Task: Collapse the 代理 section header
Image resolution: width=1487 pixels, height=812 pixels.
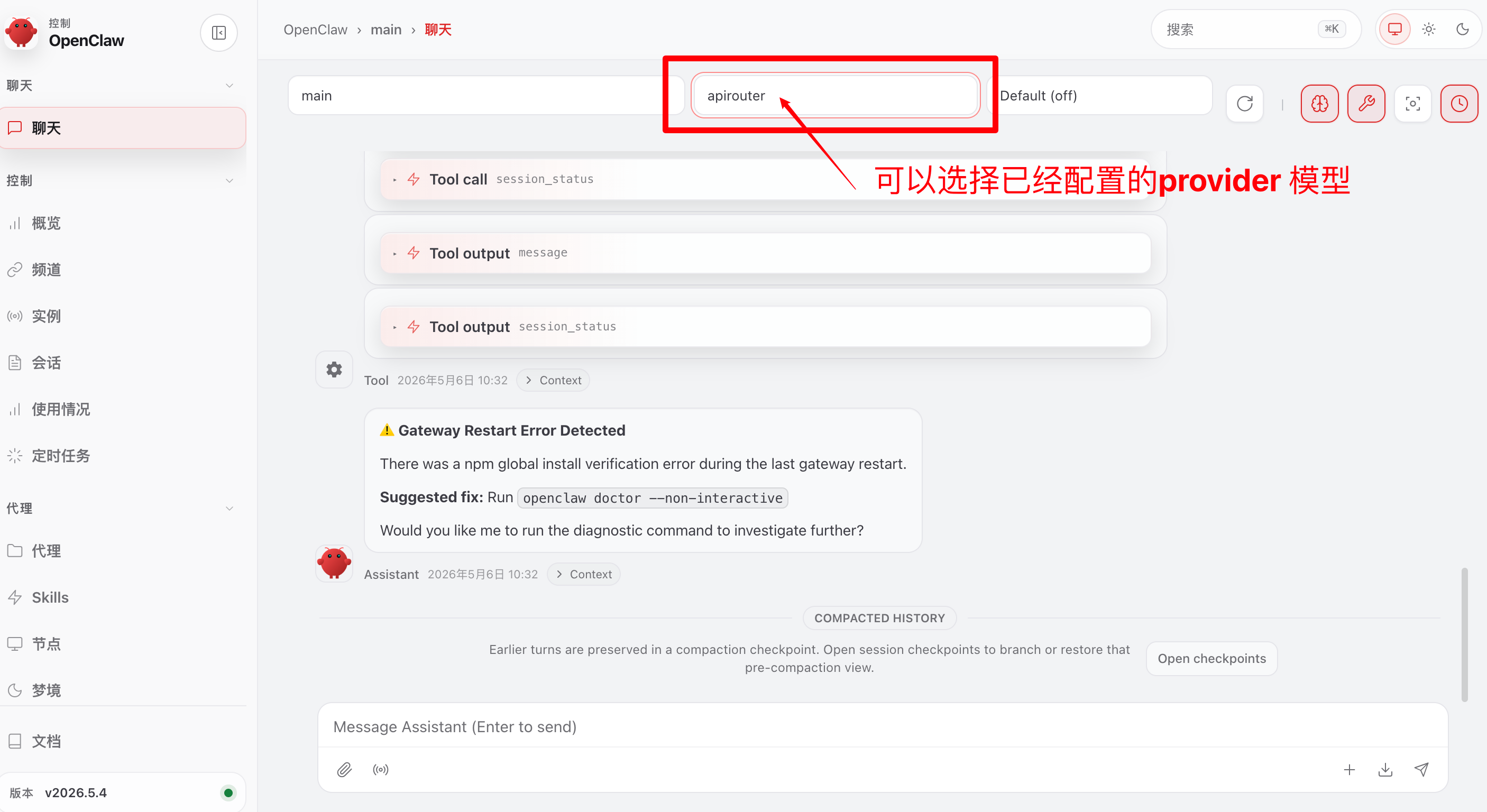Action: (120, 508)
